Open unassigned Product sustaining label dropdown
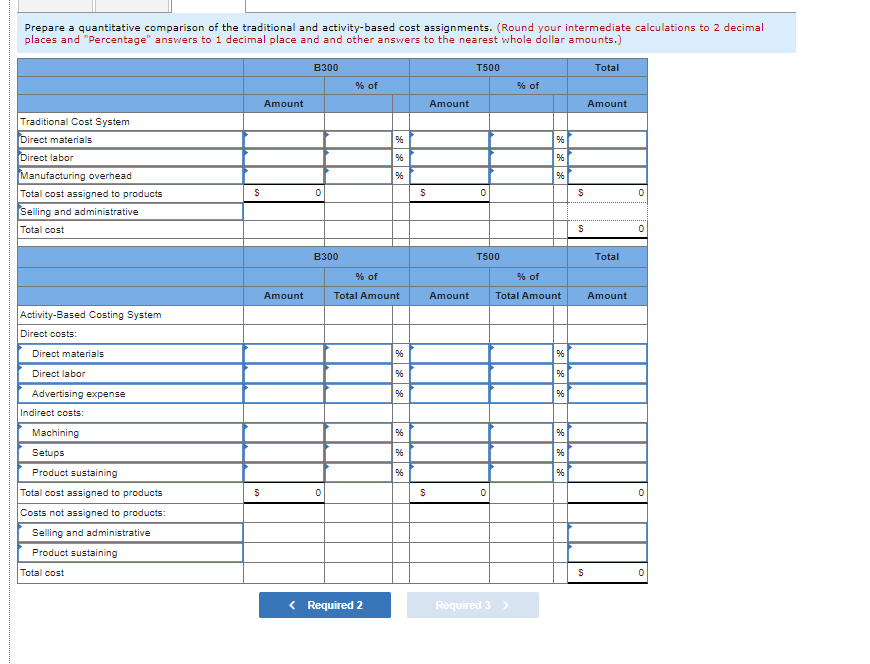Viewport: 870px width, 664px height. tap(130, 553)
